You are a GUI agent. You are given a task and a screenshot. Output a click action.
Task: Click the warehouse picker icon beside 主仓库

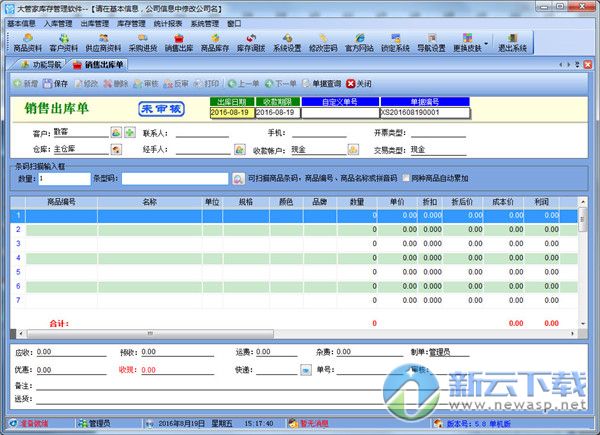pos(116,149)
